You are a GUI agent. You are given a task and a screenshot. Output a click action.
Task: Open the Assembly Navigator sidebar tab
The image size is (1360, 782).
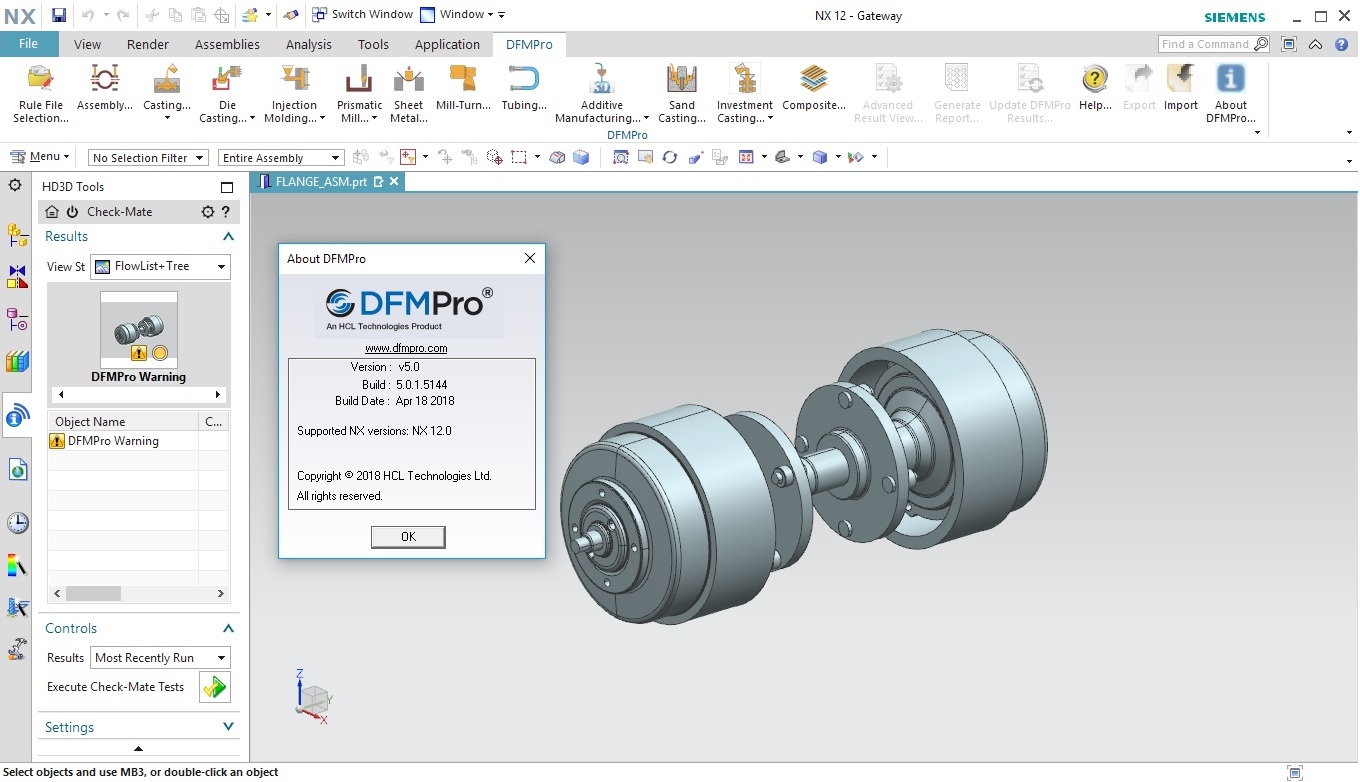click(x=17, y=236)
